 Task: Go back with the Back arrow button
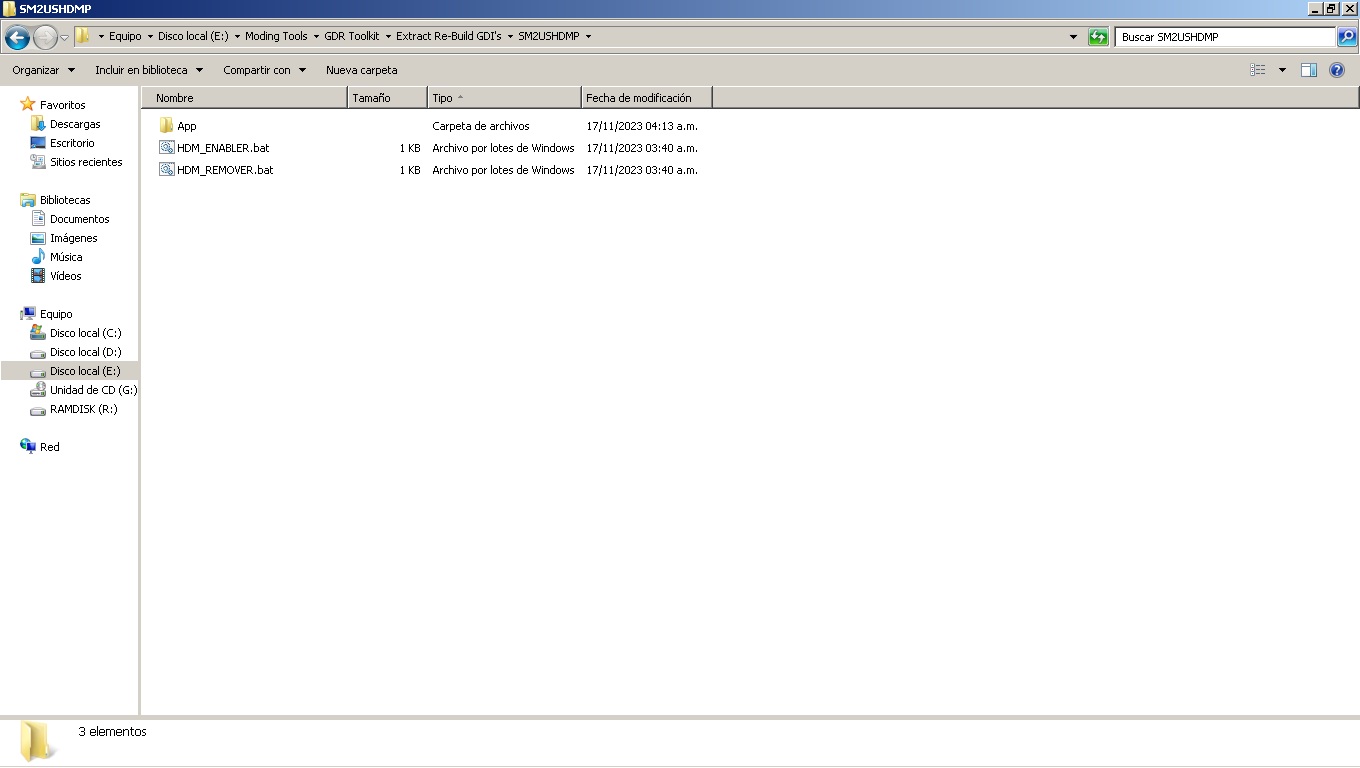(17, 37)
